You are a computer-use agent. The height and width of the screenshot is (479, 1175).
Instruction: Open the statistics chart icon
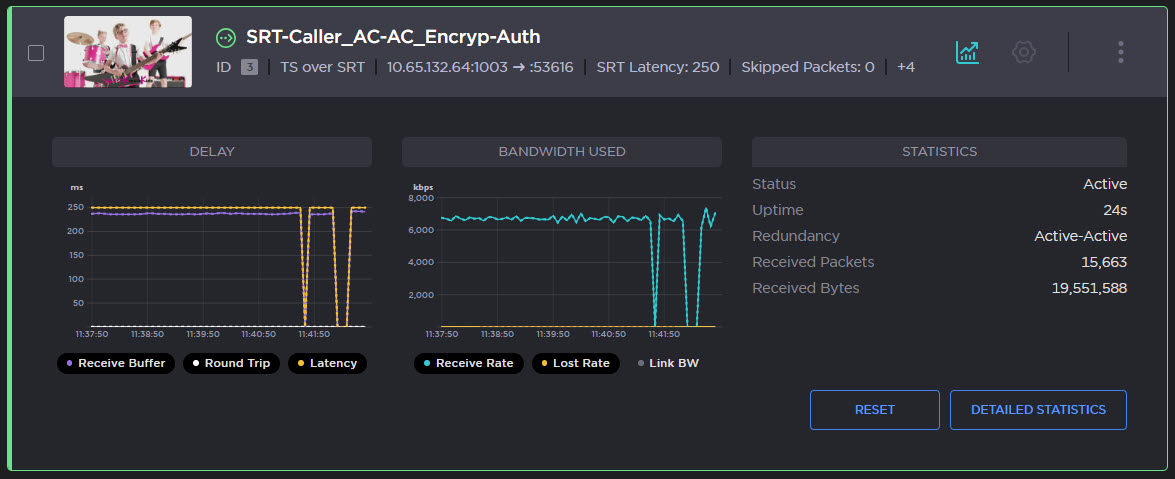tap(967, 52)
